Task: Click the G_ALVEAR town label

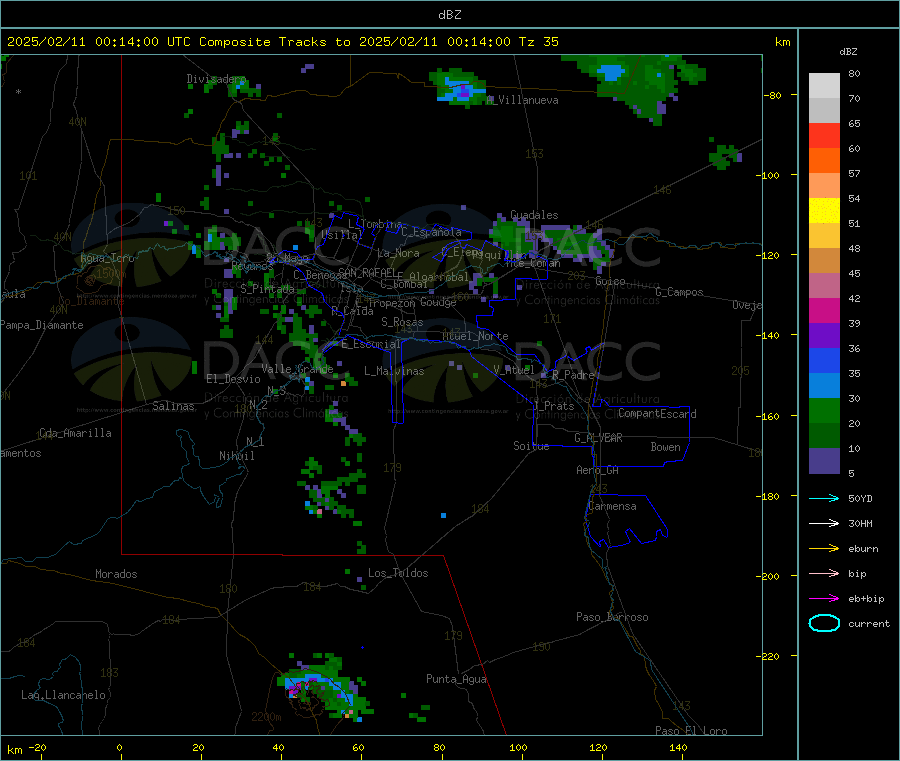Action: tap(598, 438)
